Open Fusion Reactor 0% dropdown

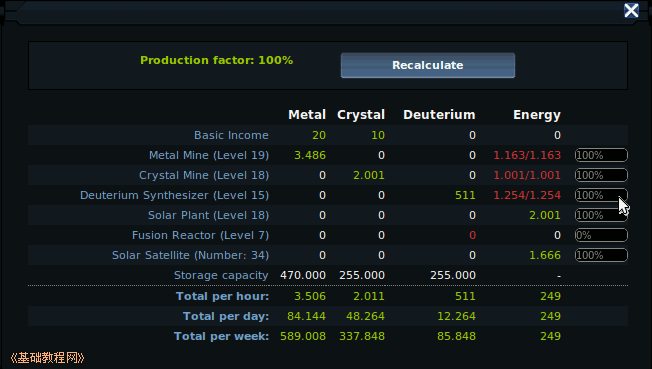601,235
